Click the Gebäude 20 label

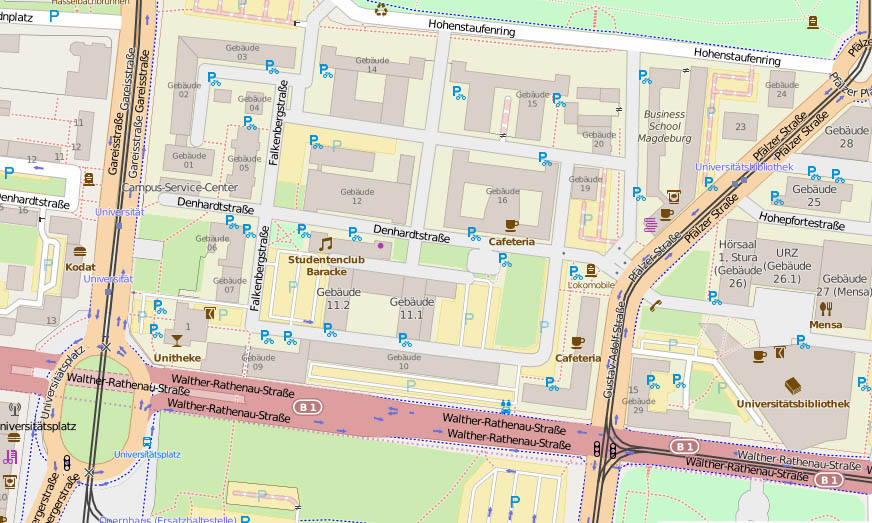(x=599, y=139)
